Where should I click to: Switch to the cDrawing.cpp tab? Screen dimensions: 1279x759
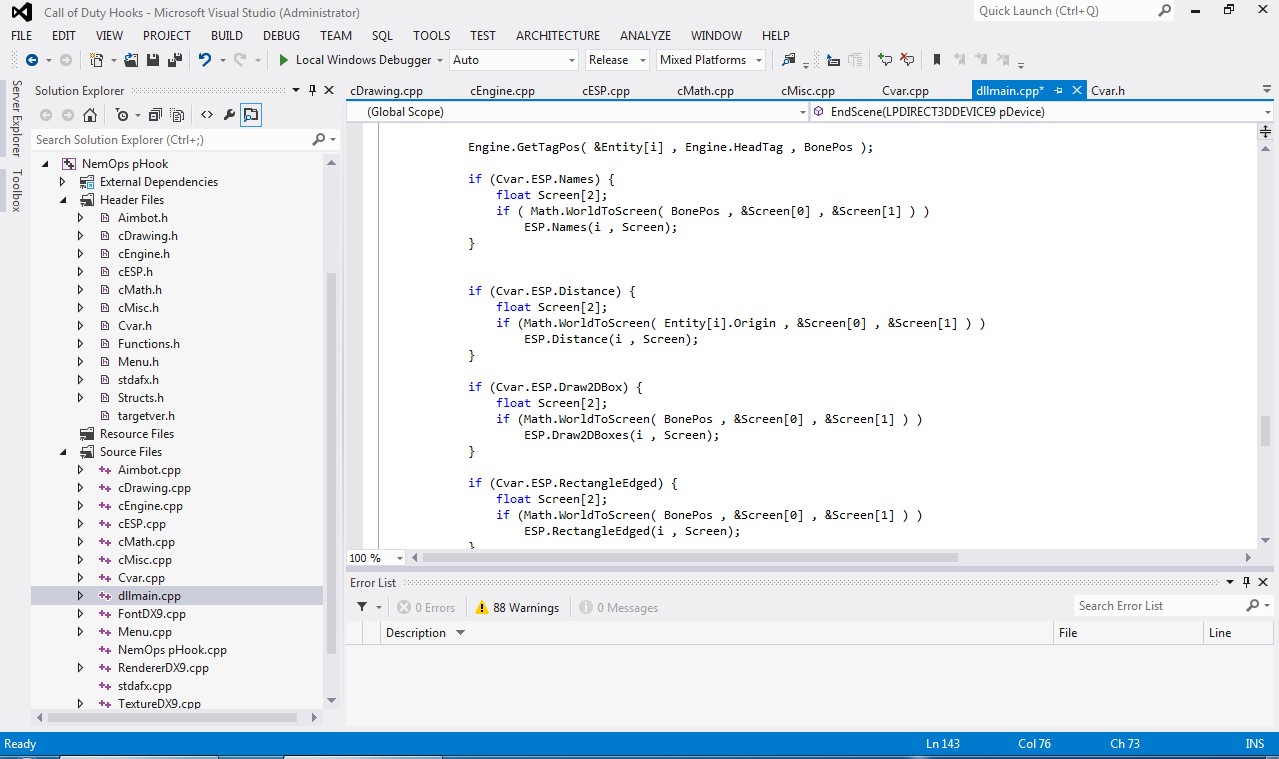386,91
